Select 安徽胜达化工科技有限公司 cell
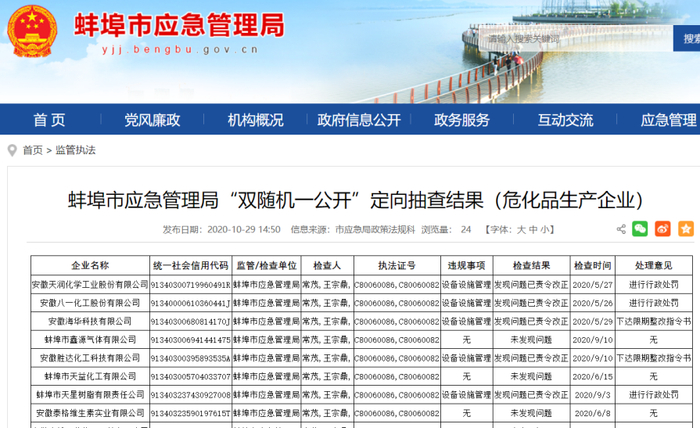The image size is (700, 428). coord(90,358)
